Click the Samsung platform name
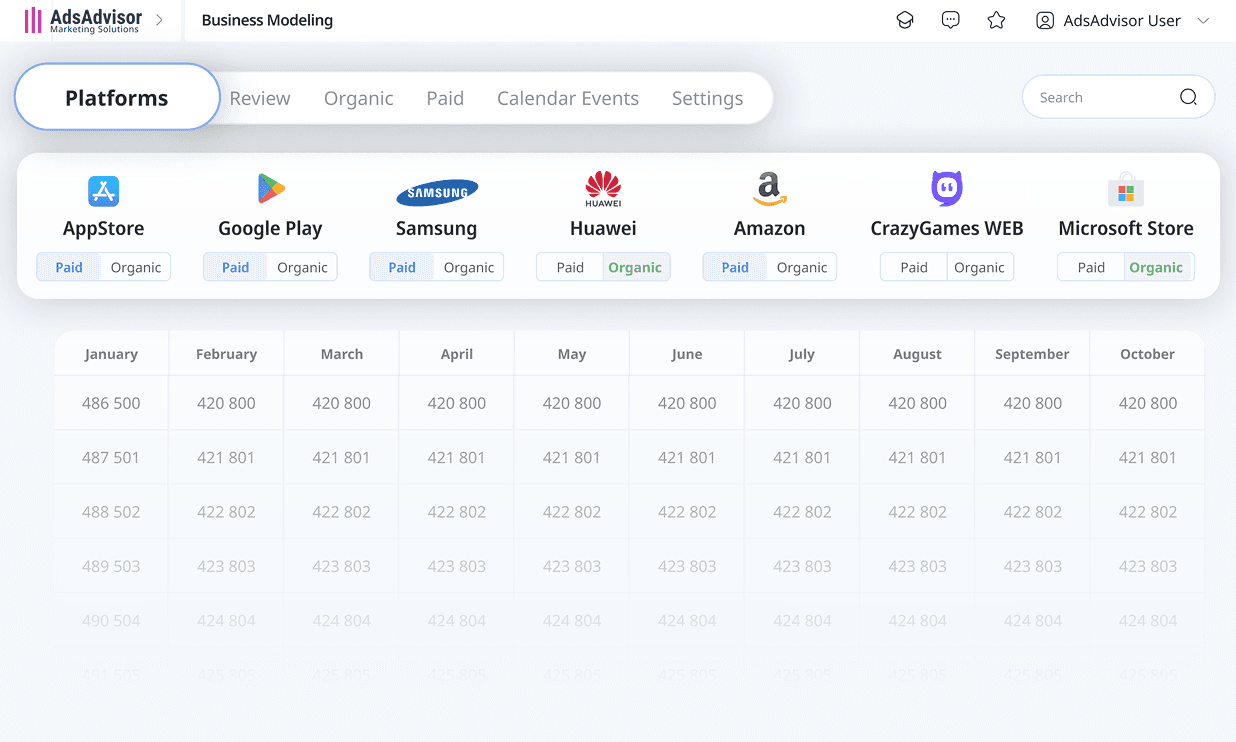Viewport: 1236px width, 742px height. (437, 228)
